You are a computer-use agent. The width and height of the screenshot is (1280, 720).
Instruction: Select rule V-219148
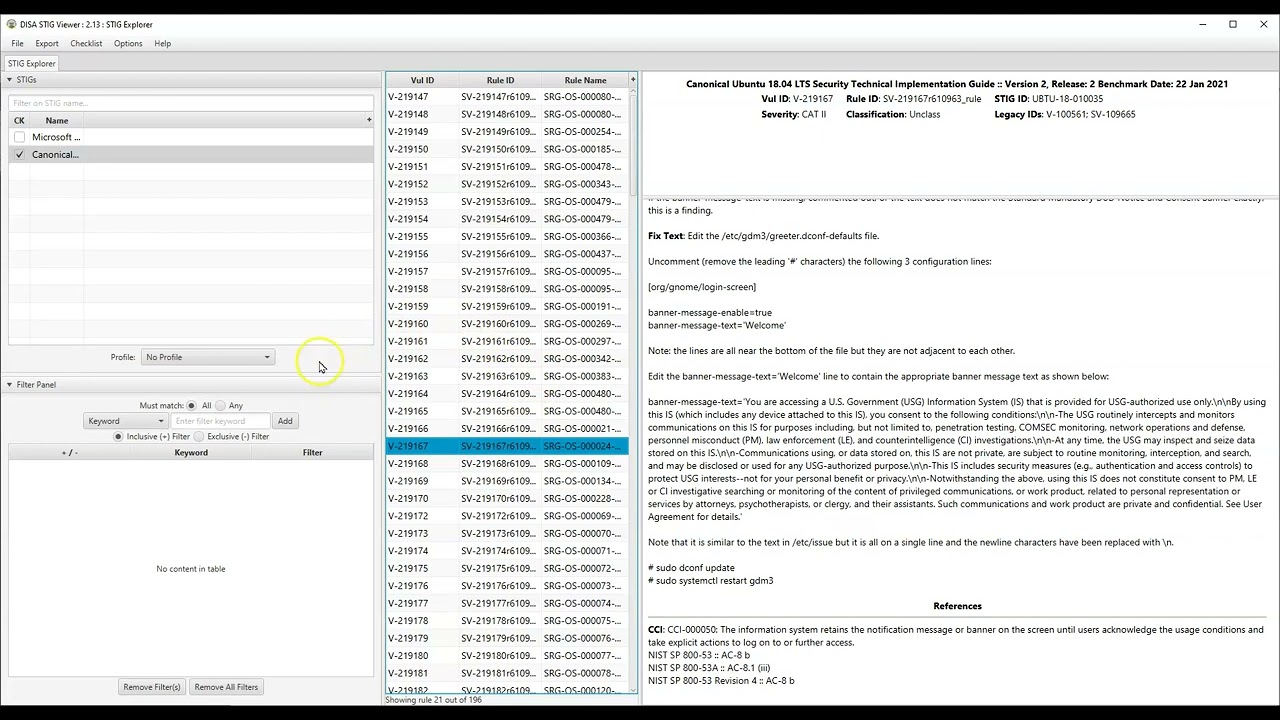[x=508, y=114]
